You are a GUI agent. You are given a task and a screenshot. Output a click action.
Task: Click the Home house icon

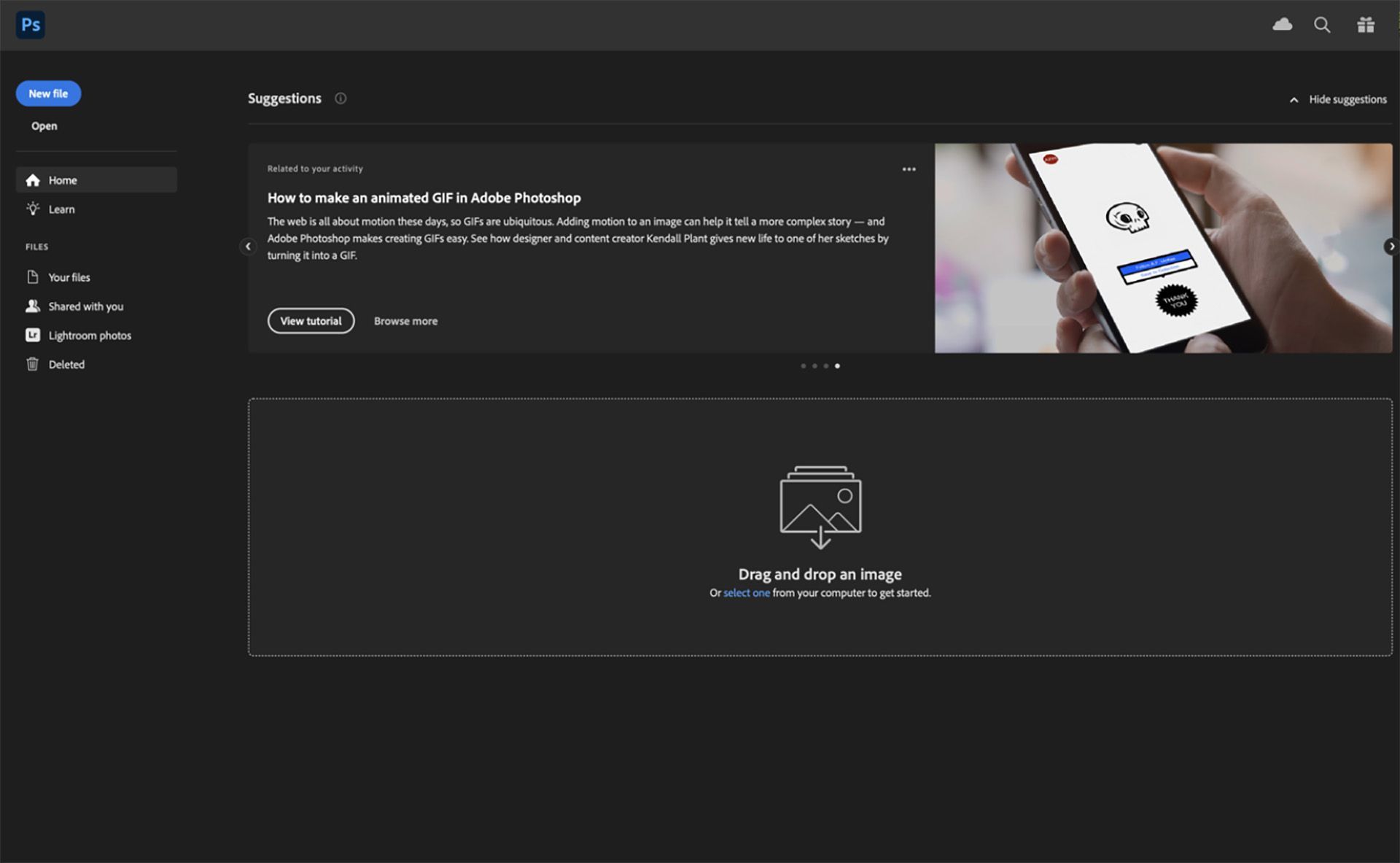(x=33, y=180)
